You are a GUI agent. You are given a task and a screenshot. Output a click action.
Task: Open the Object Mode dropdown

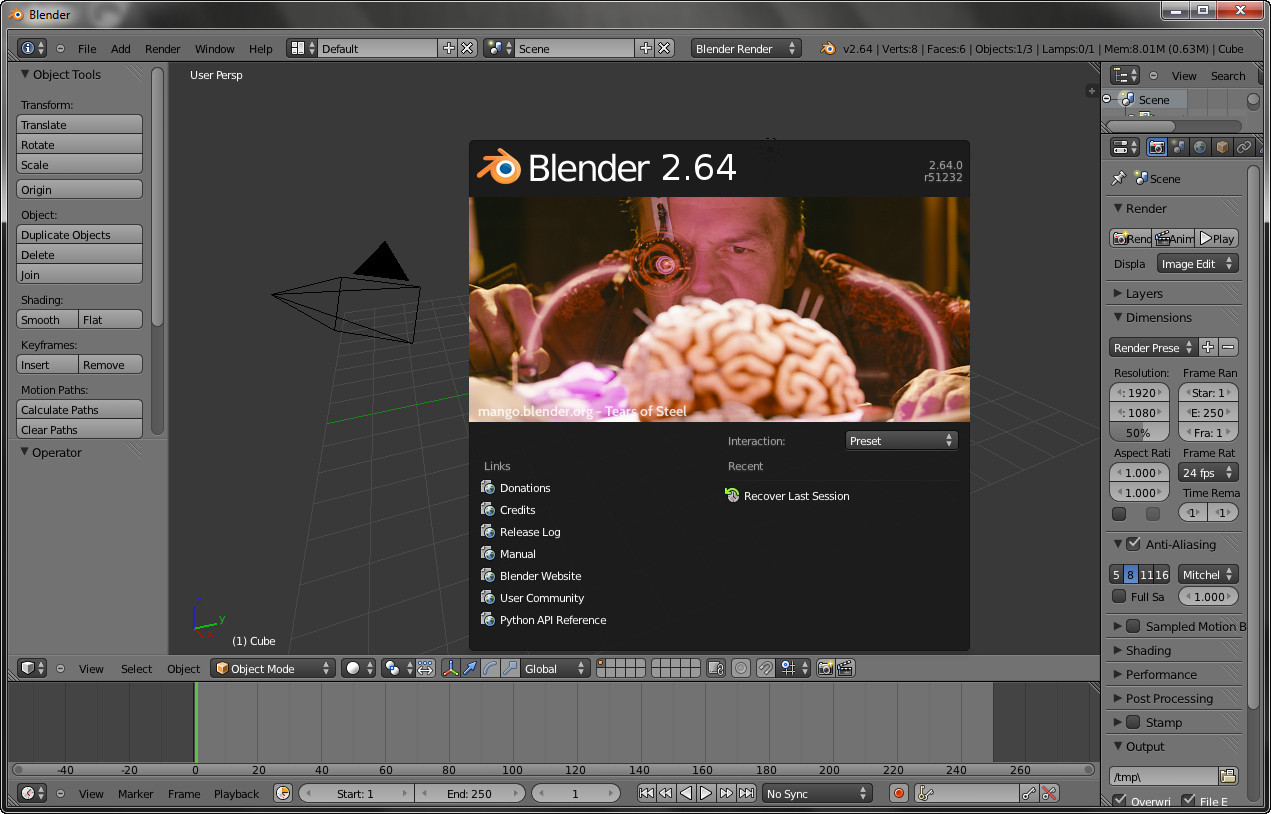coord(272,668)
